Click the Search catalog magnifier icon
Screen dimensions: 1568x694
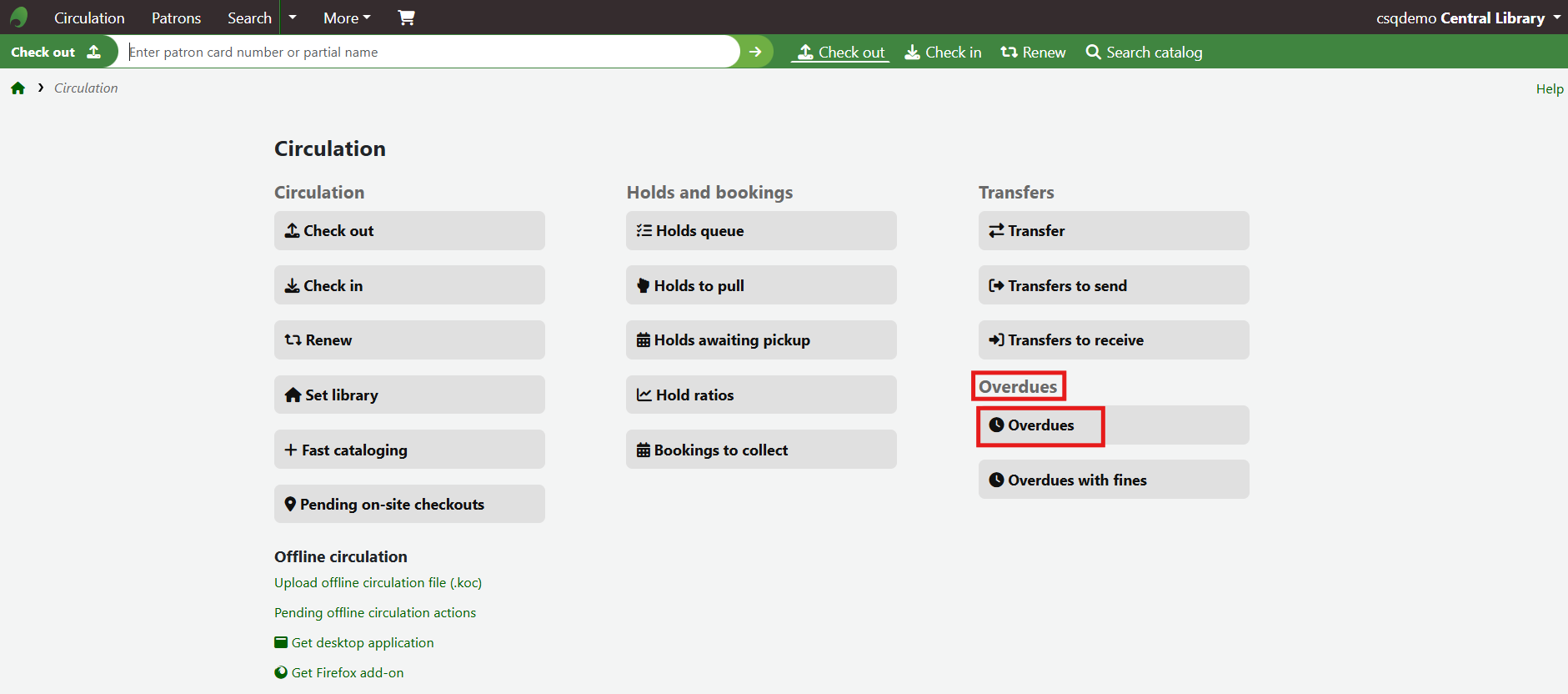coord(1093,53)
